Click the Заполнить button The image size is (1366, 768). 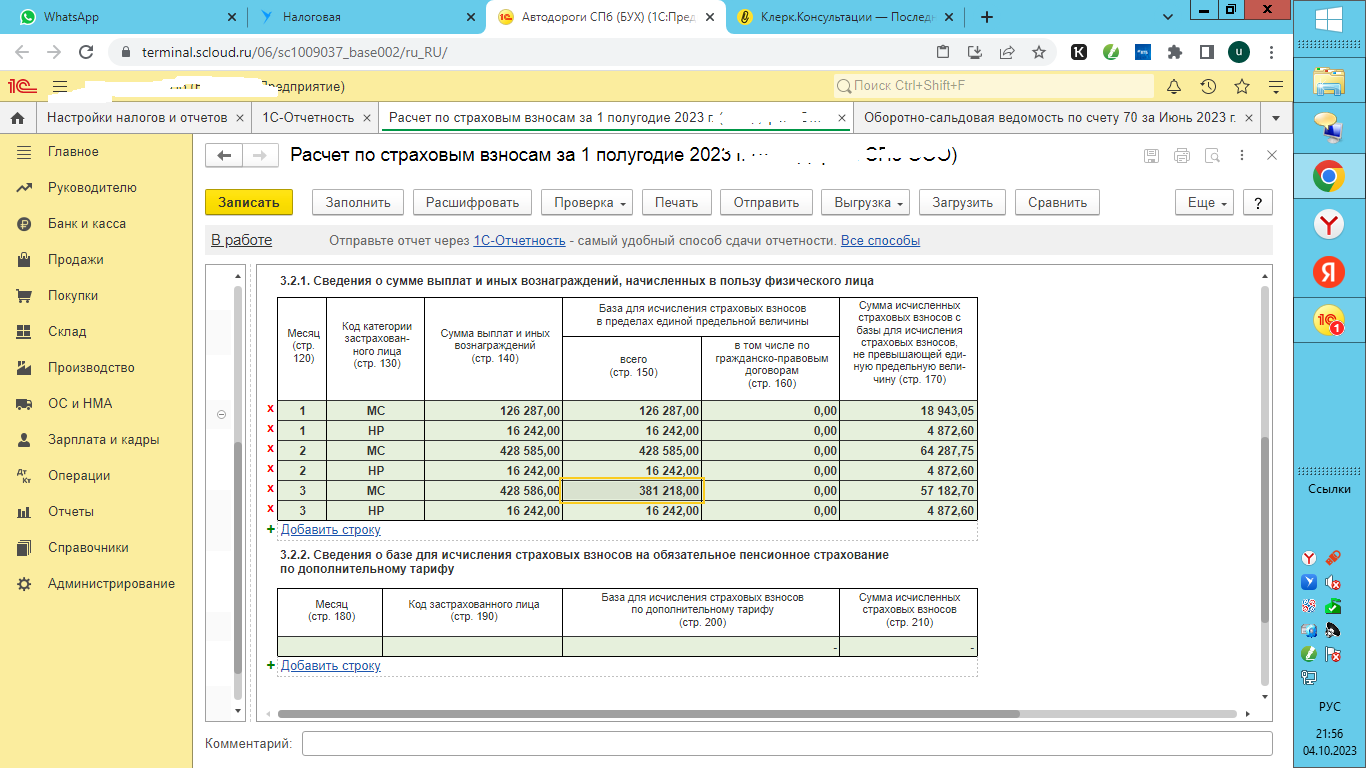pyautogui.click(x=358, y=202)
